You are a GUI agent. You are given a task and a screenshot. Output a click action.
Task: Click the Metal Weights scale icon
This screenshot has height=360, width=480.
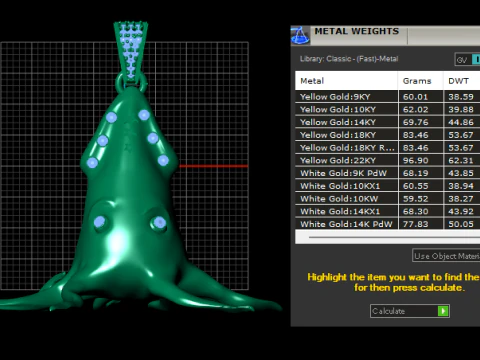coord(300,35)
